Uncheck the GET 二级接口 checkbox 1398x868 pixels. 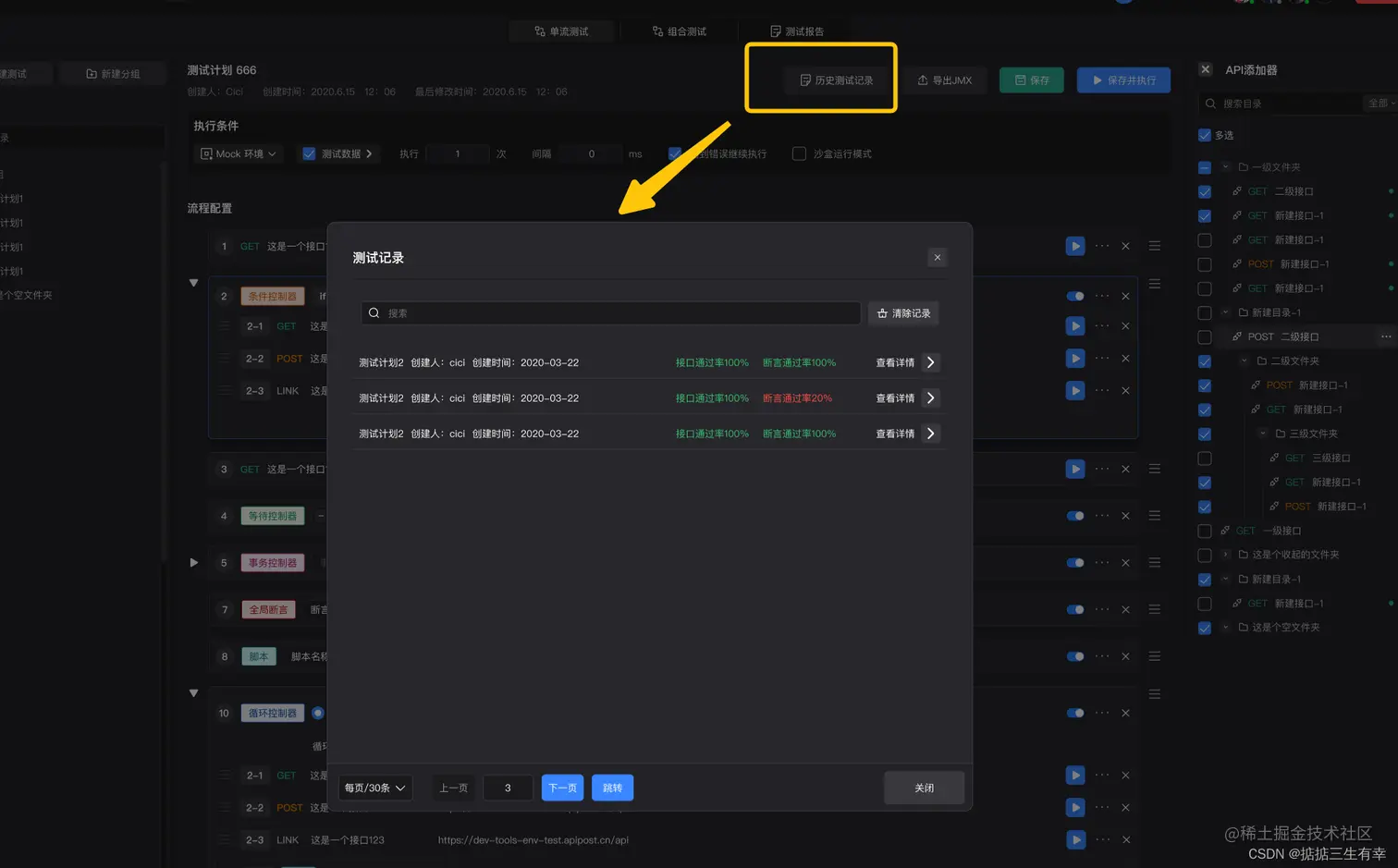(x=1205, y=191)
